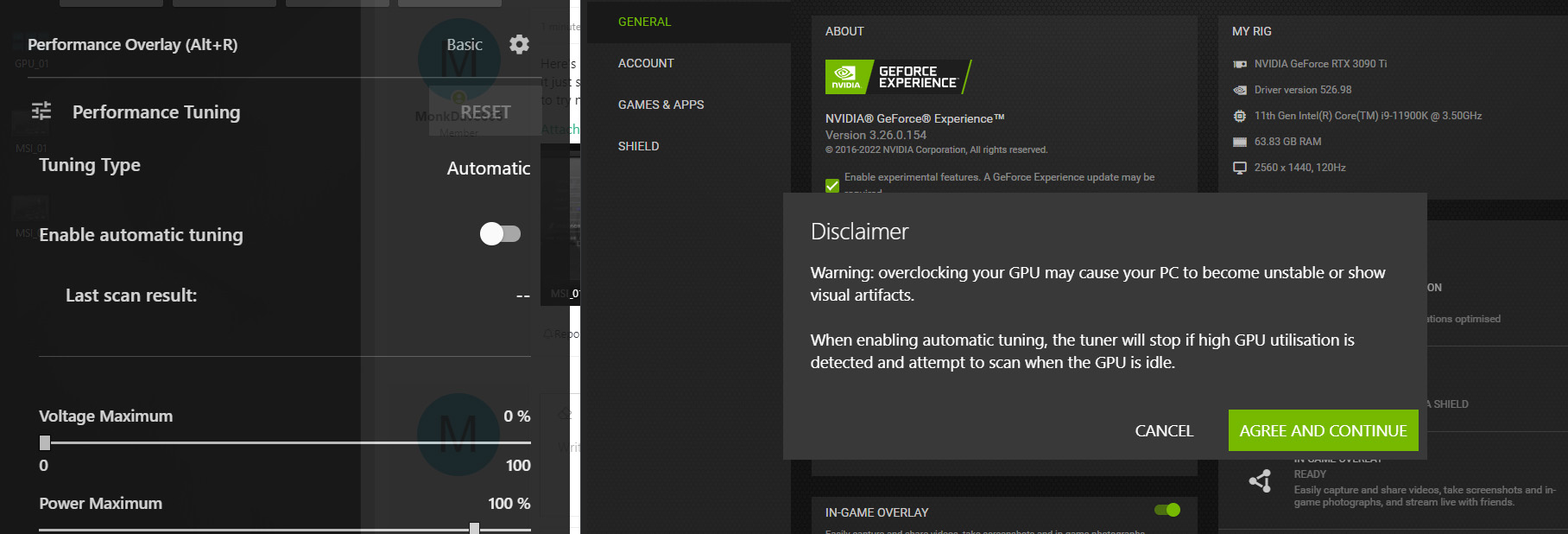1568x534 pixels.
Task: Click the 'NVIDIA GeForce RTX 3090 Ti' entry
Action: 1321,64
